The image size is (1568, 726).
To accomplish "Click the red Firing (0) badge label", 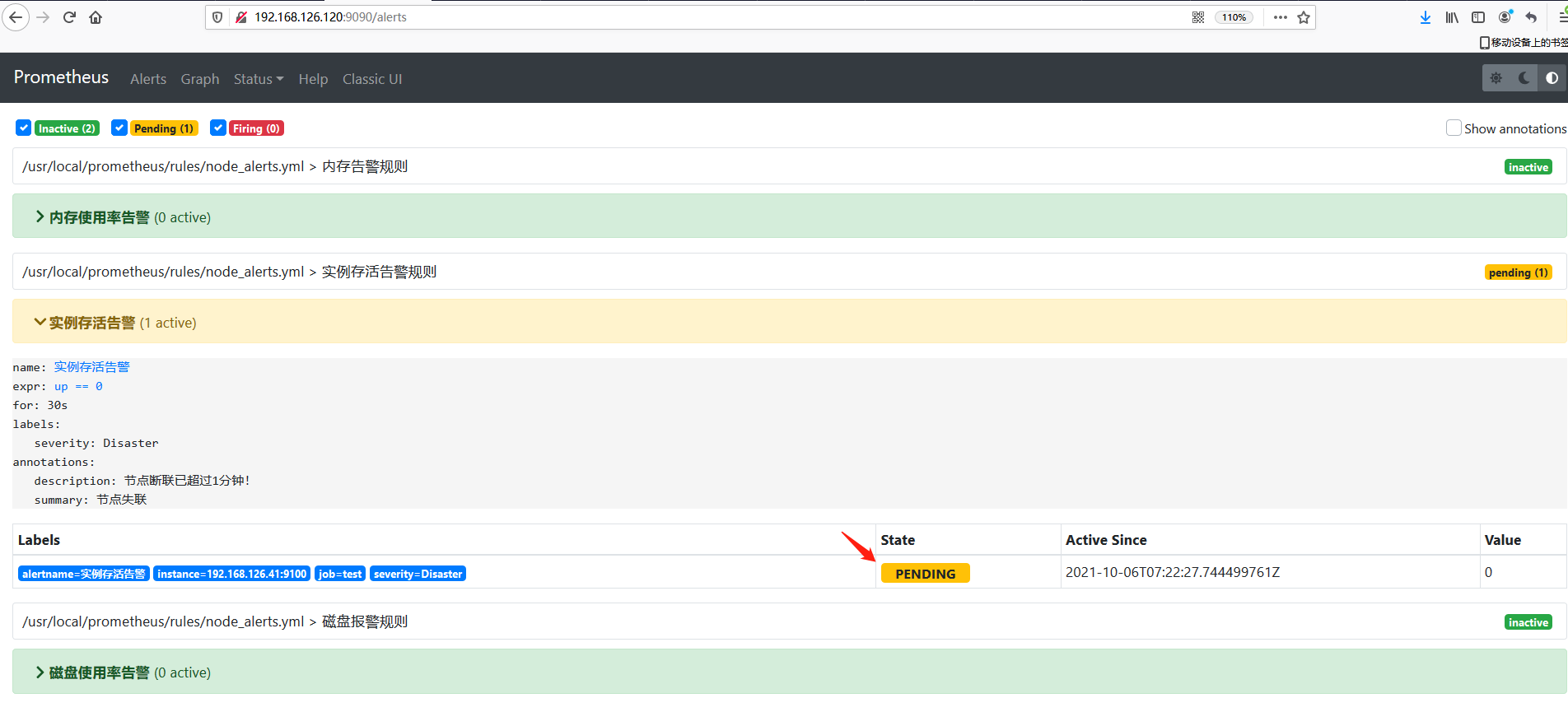I will point(256,128).
